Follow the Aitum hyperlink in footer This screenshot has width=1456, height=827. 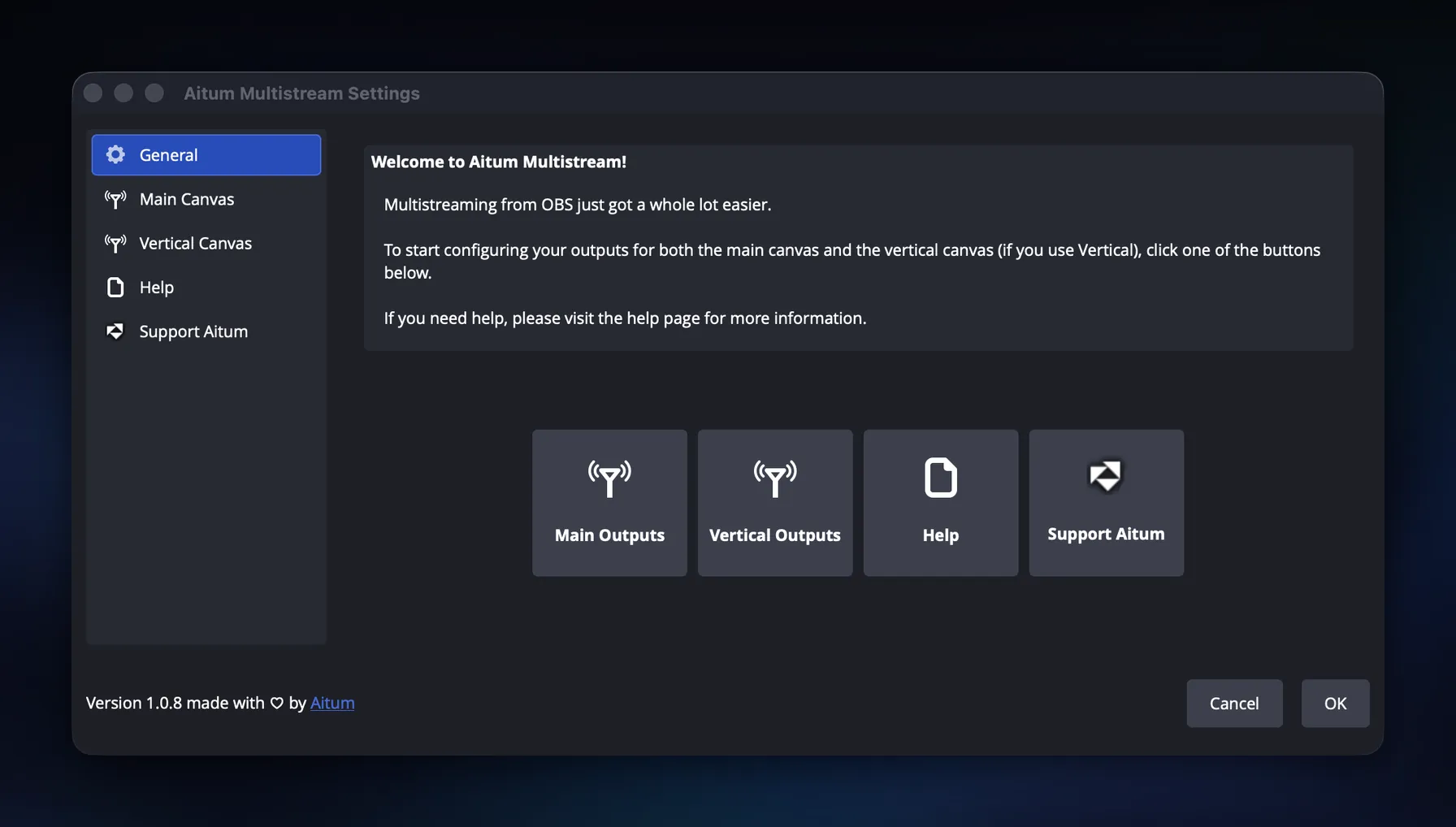pyautogui.click(x=332, y=703)
